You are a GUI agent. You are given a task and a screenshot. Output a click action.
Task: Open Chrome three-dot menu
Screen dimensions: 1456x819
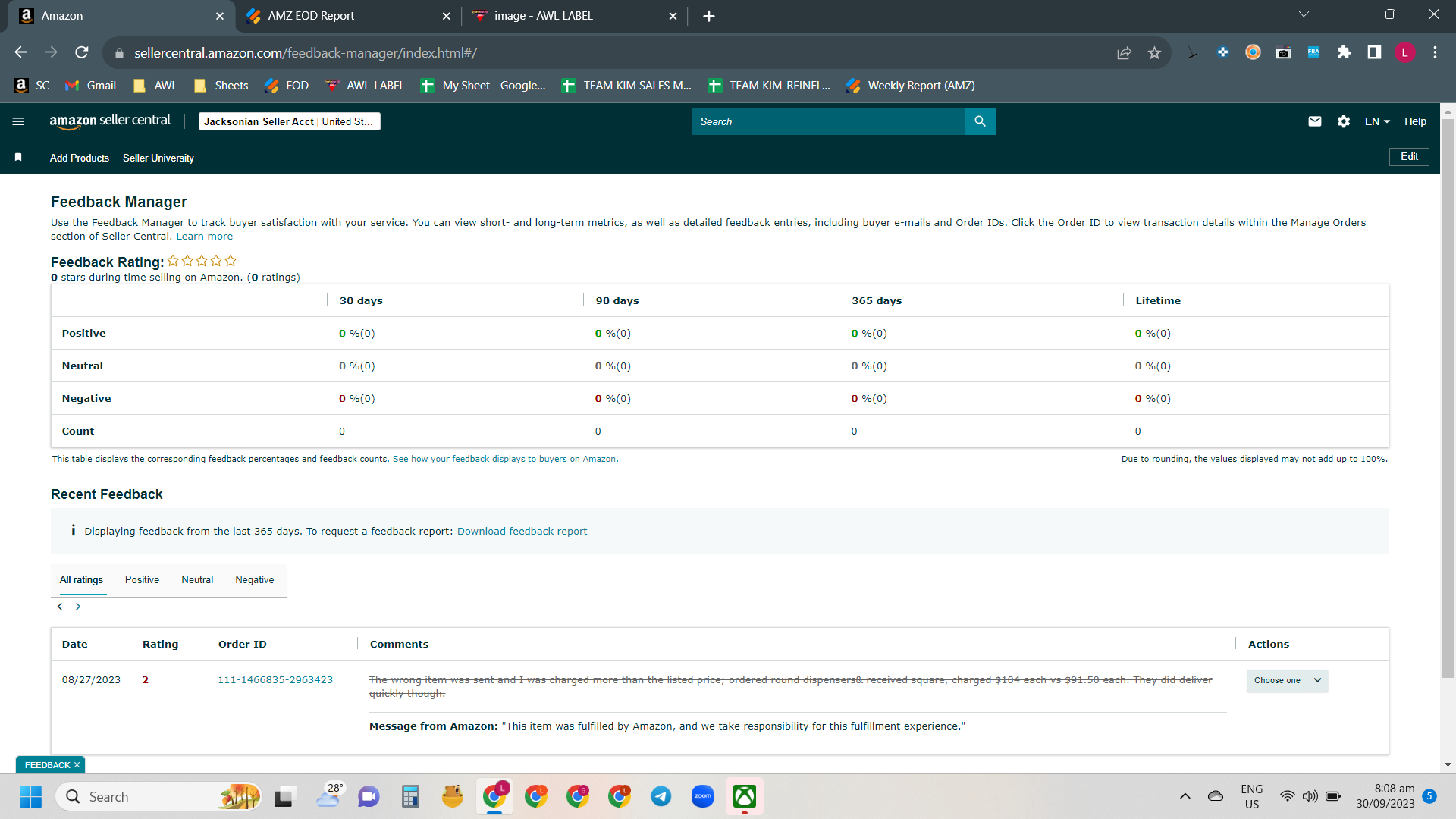[1435, 52]
